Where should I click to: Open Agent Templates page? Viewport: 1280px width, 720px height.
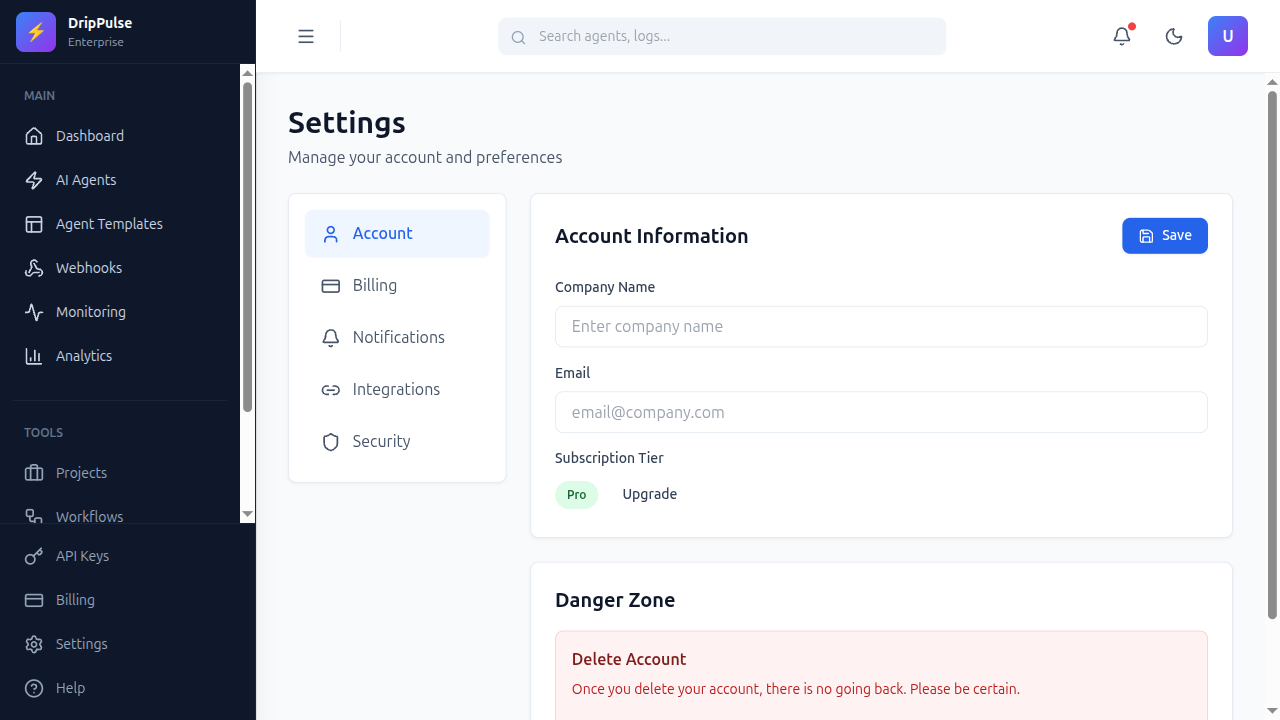(120, 224)
